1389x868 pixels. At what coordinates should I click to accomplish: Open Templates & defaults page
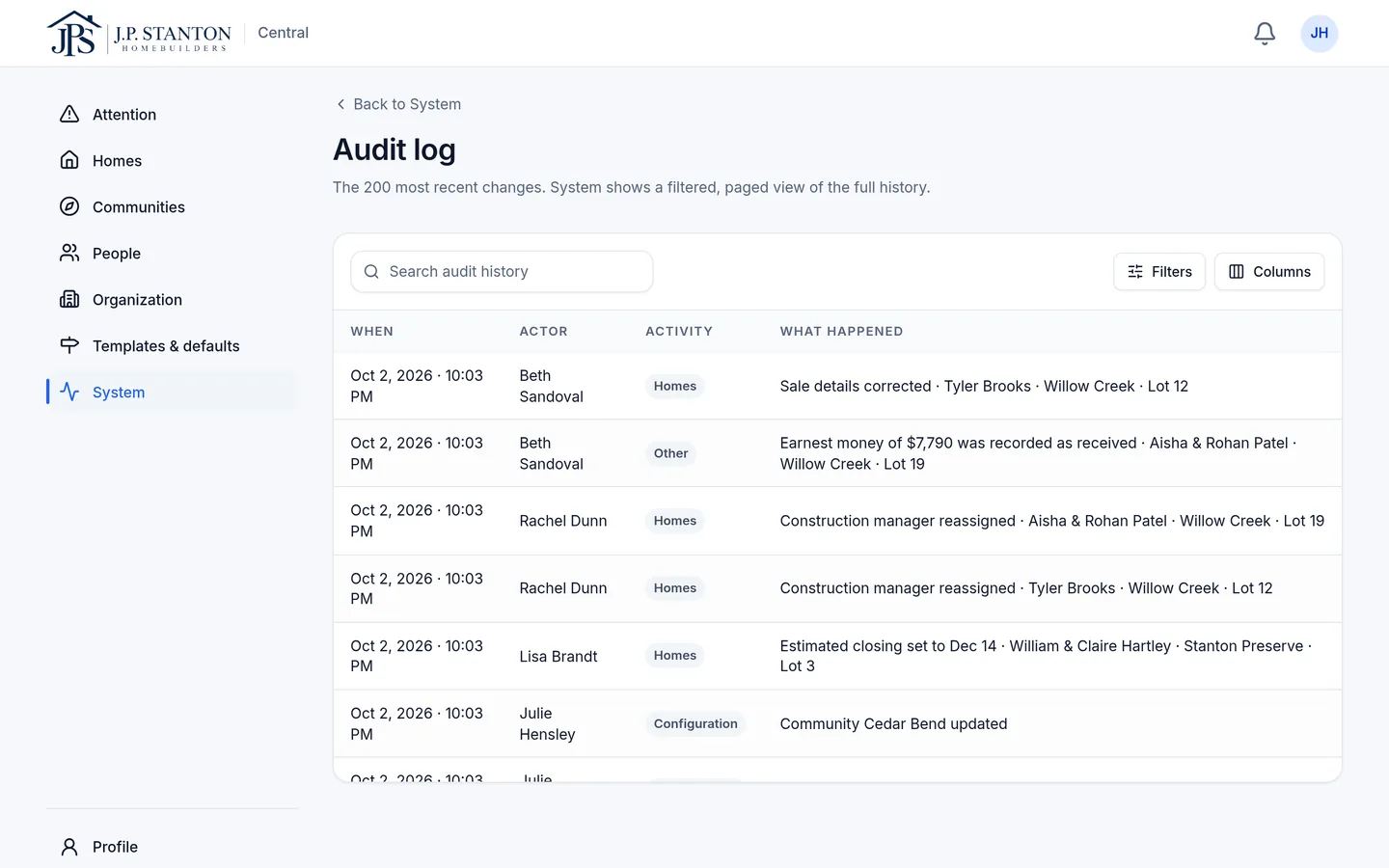click(171, 345)
